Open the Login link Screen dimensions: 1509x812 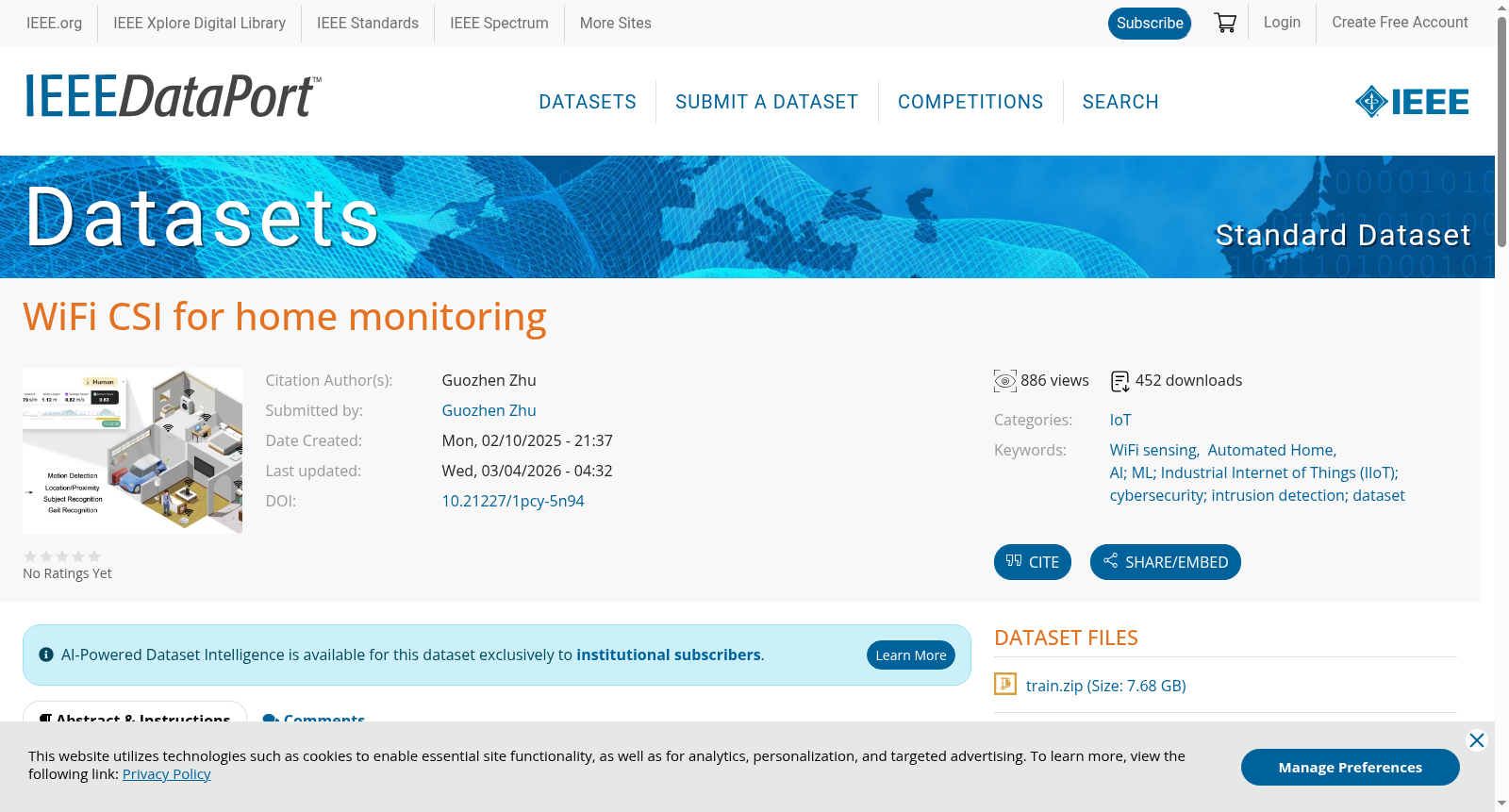tap(1282, 23)
